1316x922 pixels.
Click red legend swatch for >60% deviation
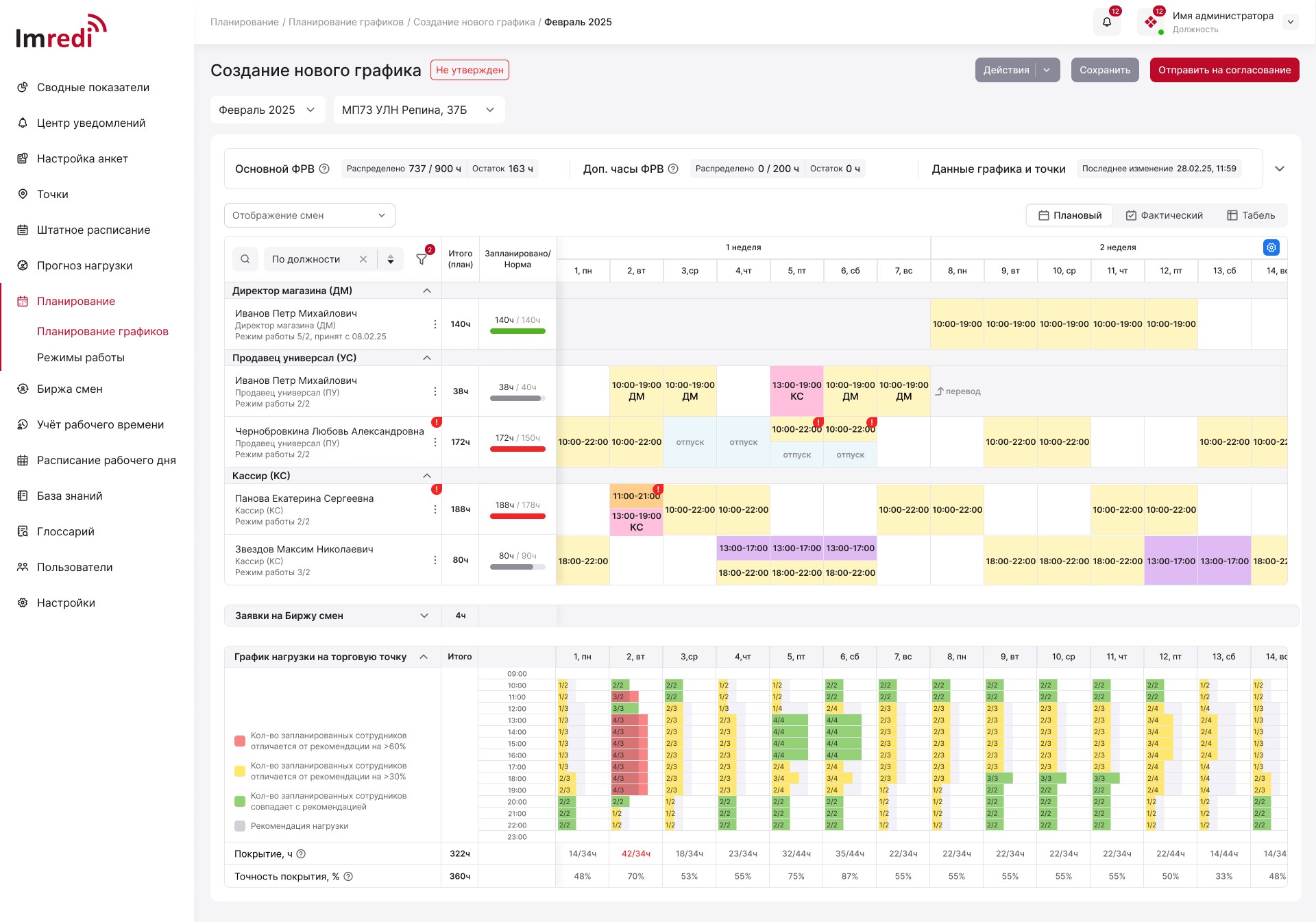tap(240, 741)
